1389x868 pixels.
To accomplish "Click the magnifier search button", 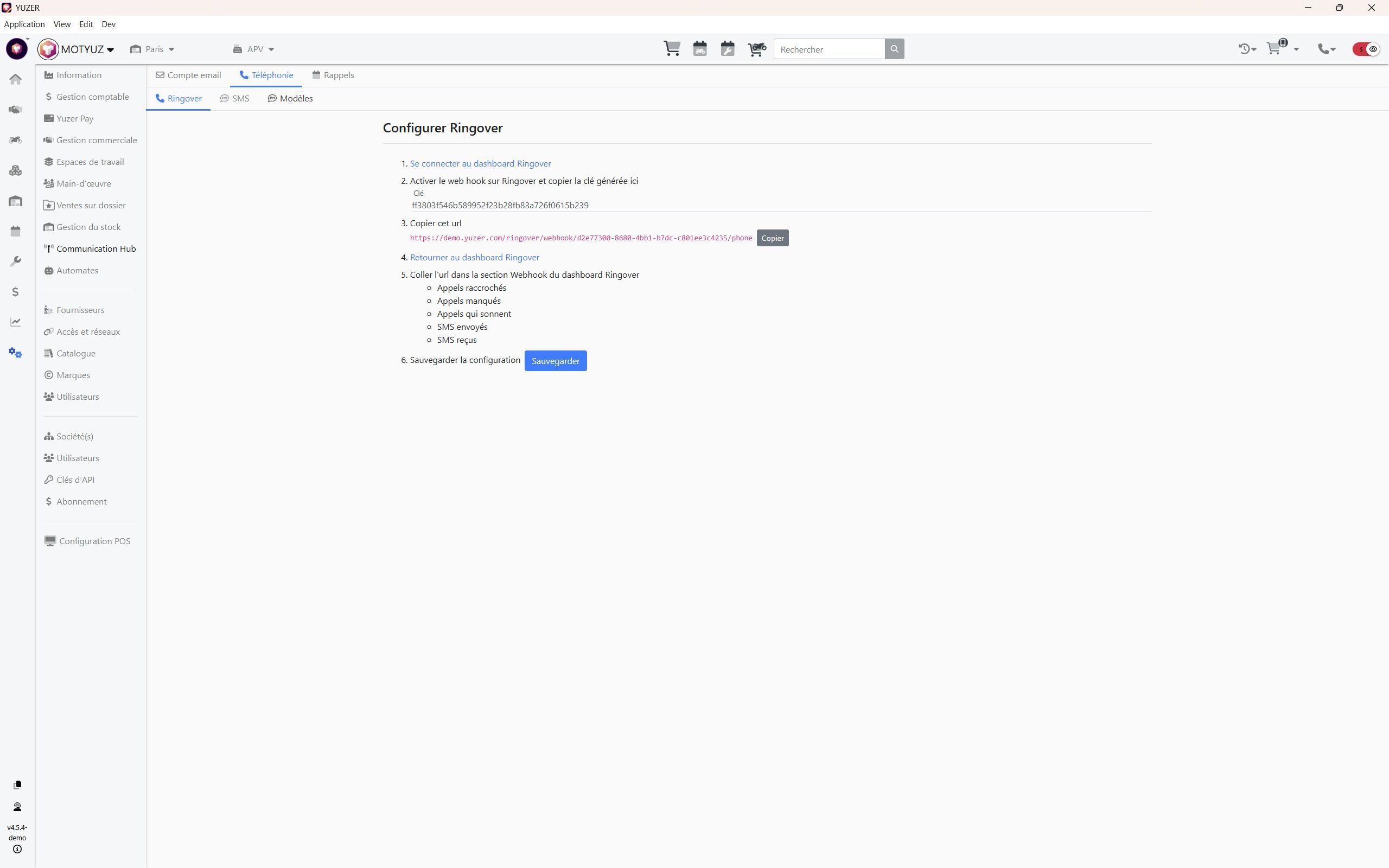I will point(894,49).
